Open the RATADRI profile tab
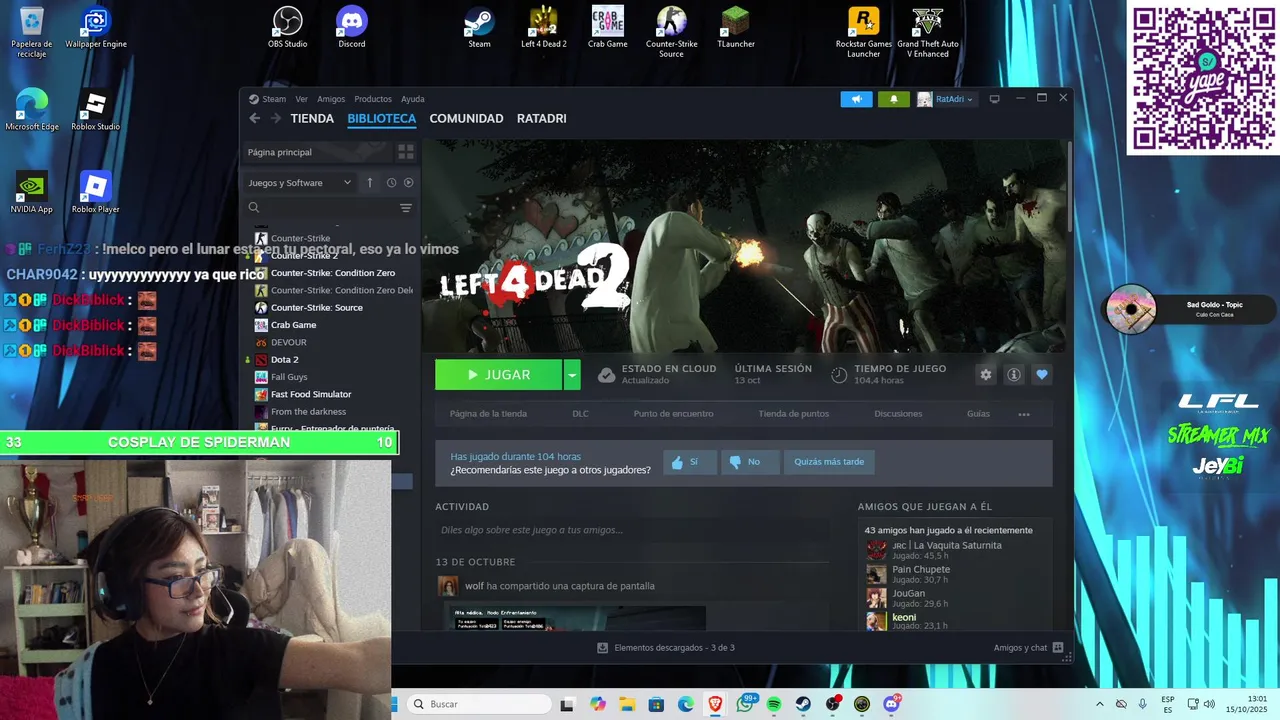 tap(542, 118)
